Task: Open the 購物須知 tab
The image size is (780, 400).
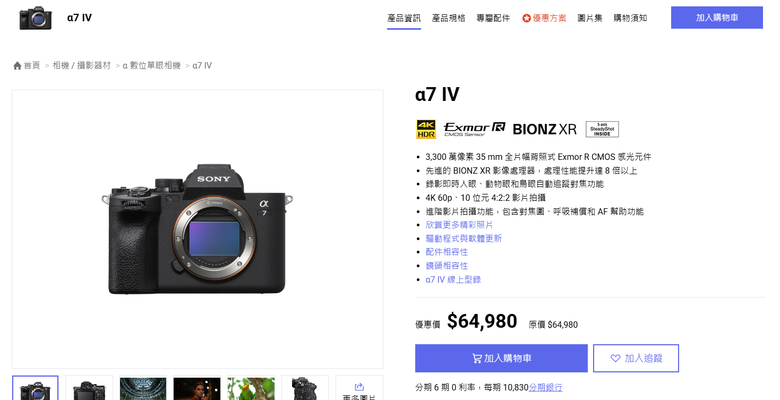Action: tap(630, 18)
